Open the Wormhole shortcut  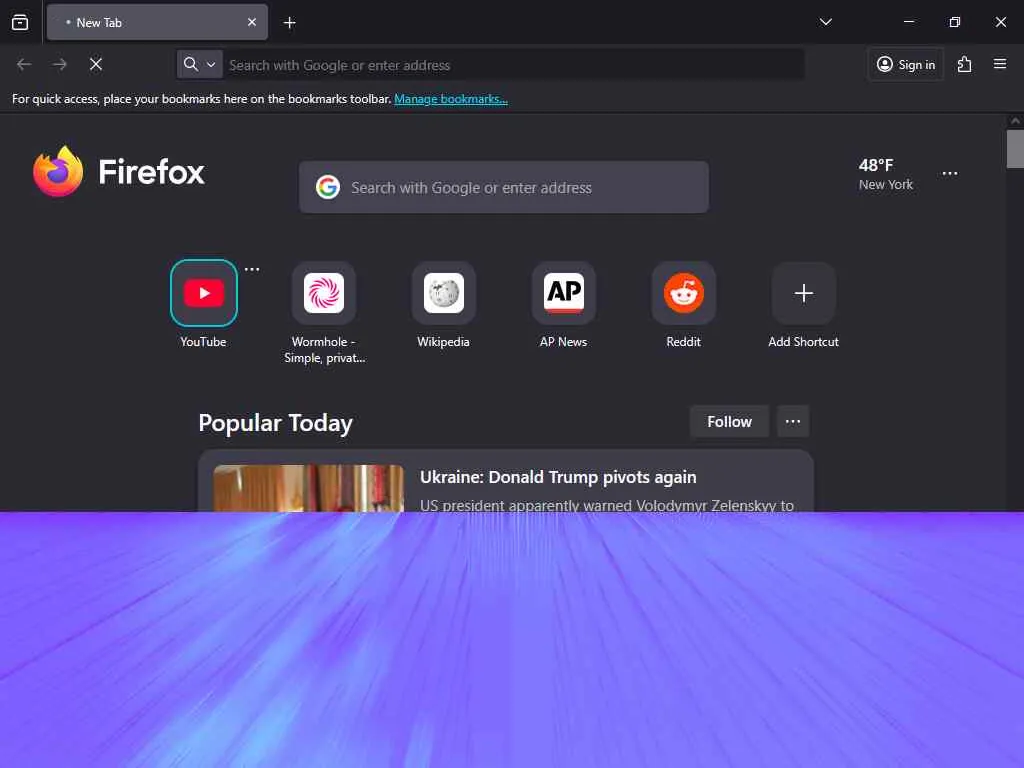(324, 293)
